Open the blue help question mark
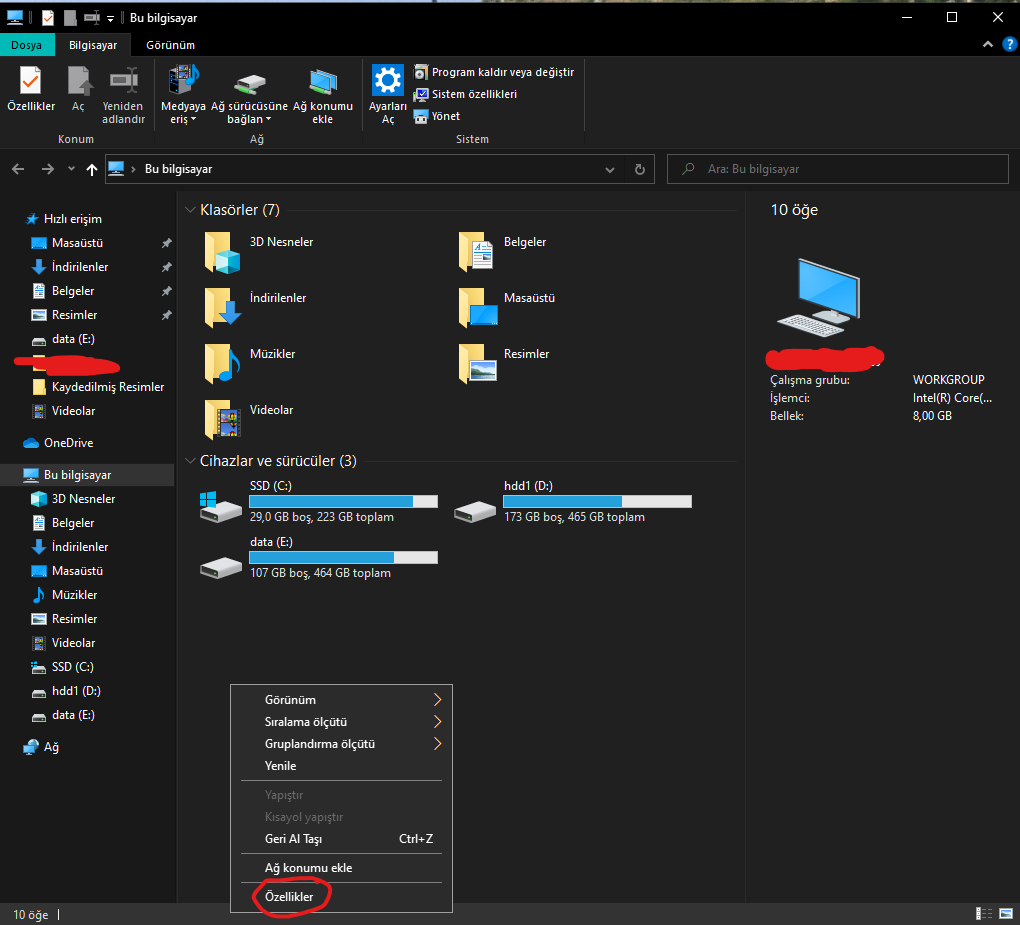This screenshot has width=1020, height=925. (1009, 44)
